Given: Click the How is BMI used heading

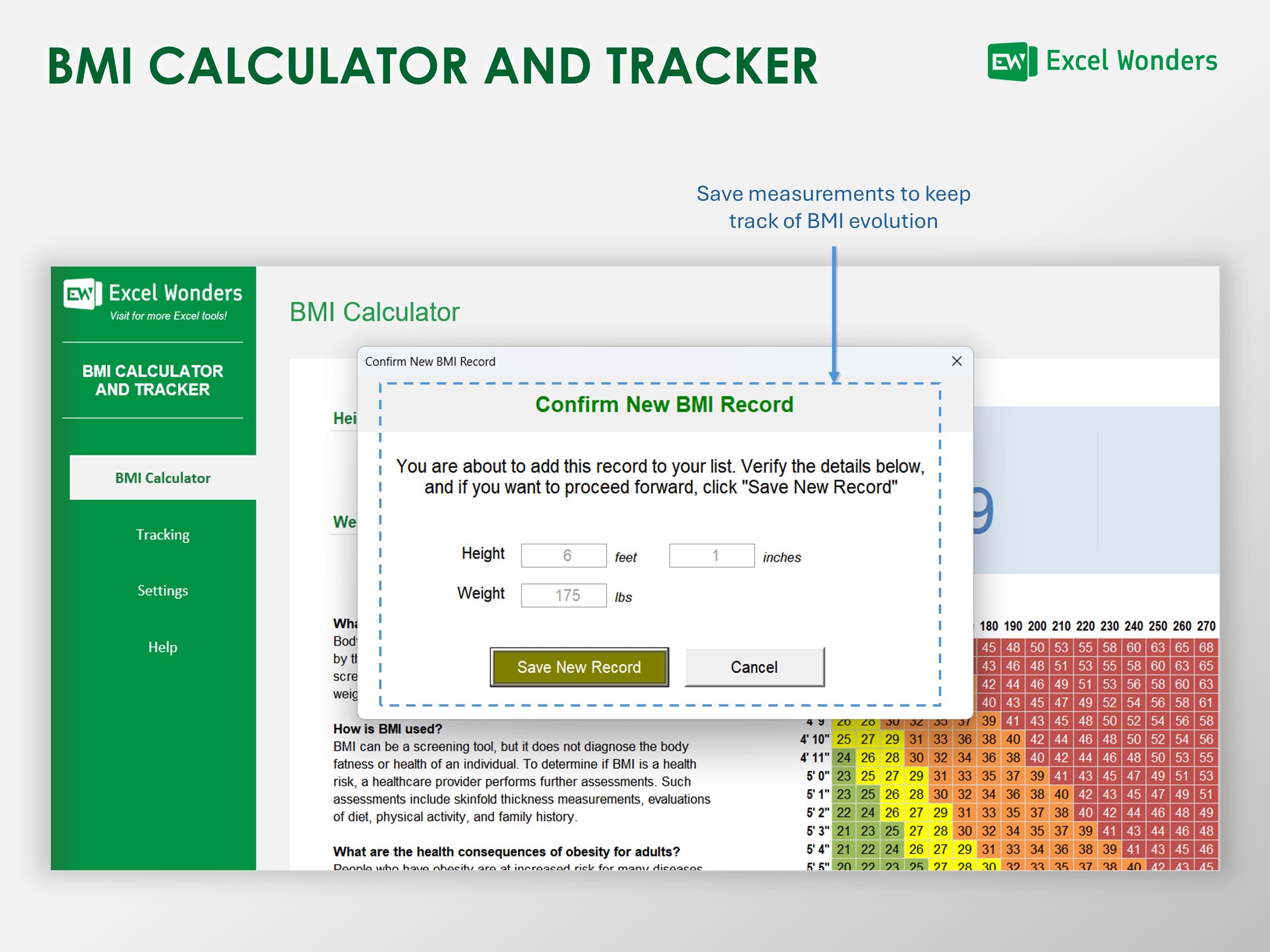Looking at the screenshot, I should point(387,729).
